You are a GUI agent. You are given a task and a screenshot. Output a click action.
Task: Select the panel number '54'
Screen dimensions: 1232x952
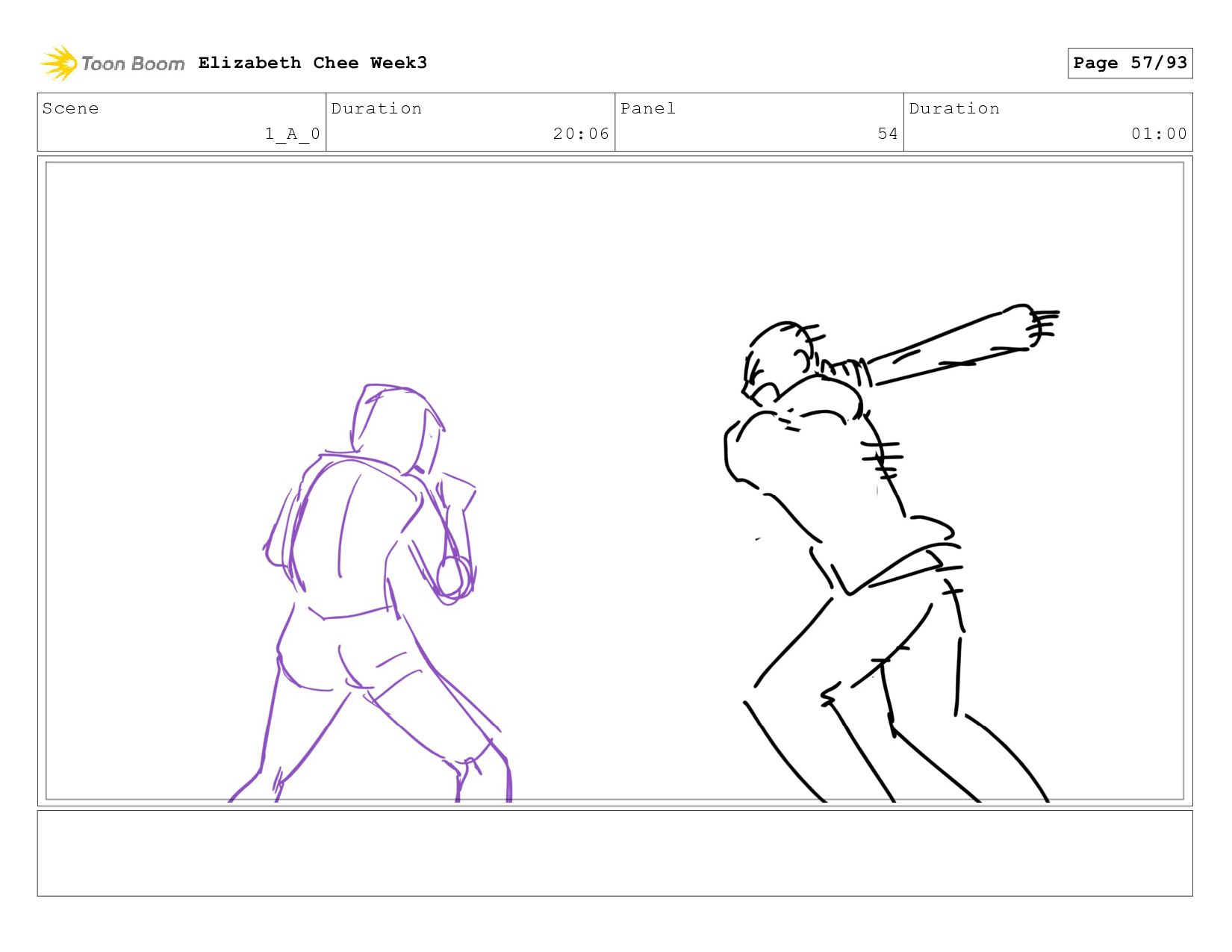pyautogui.click(x=888, y=134)
